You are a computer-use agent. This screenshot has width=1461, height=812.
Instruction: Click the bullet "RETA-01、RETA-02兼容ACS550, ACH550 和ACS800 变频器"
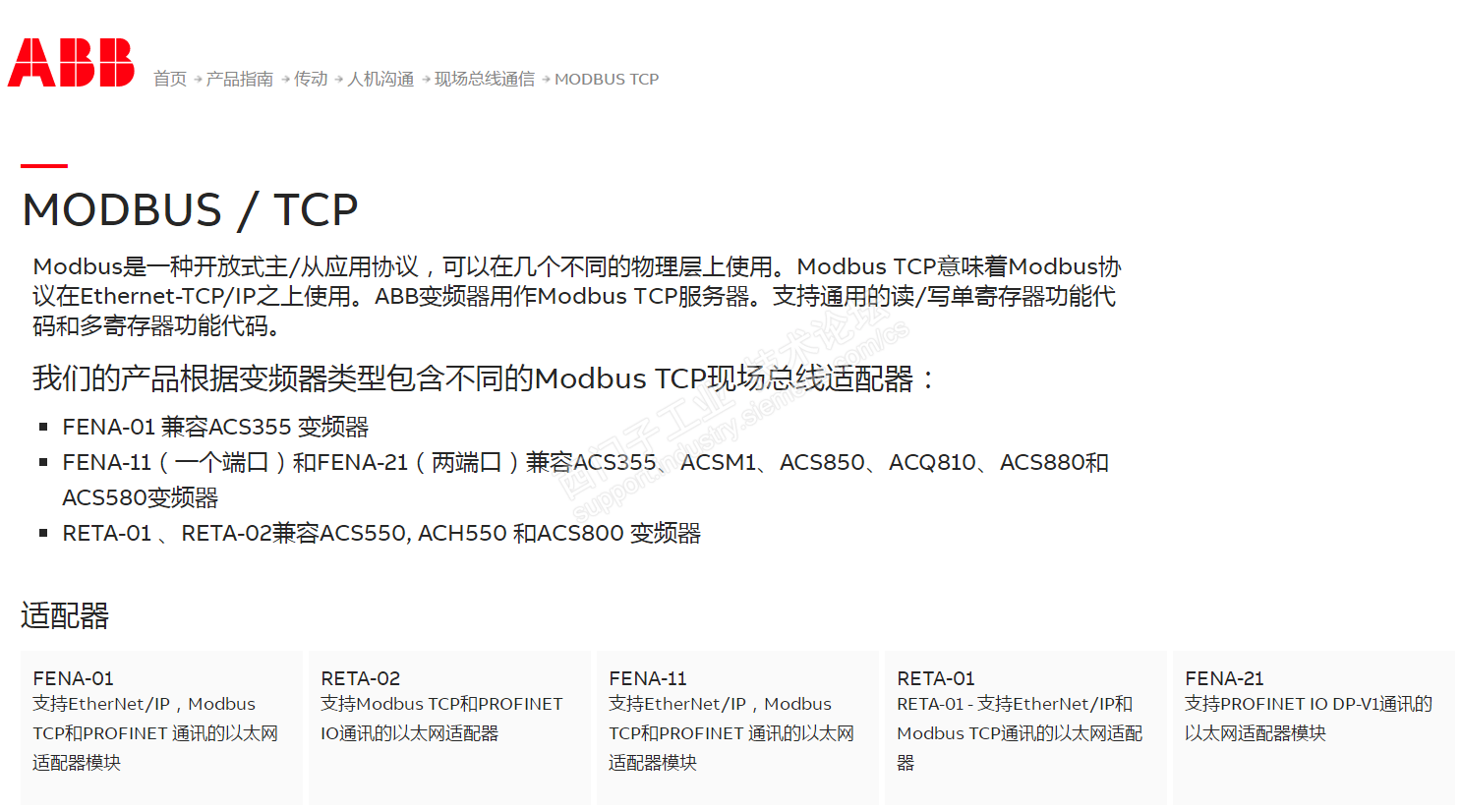click(x=381, y=533)
